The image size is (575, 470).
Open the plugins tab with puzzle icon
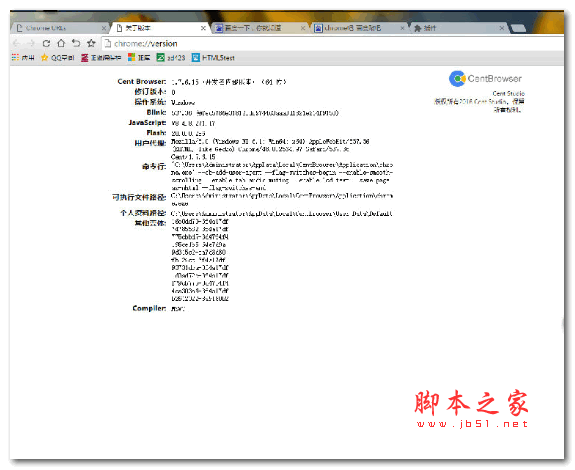click(458, 28)
